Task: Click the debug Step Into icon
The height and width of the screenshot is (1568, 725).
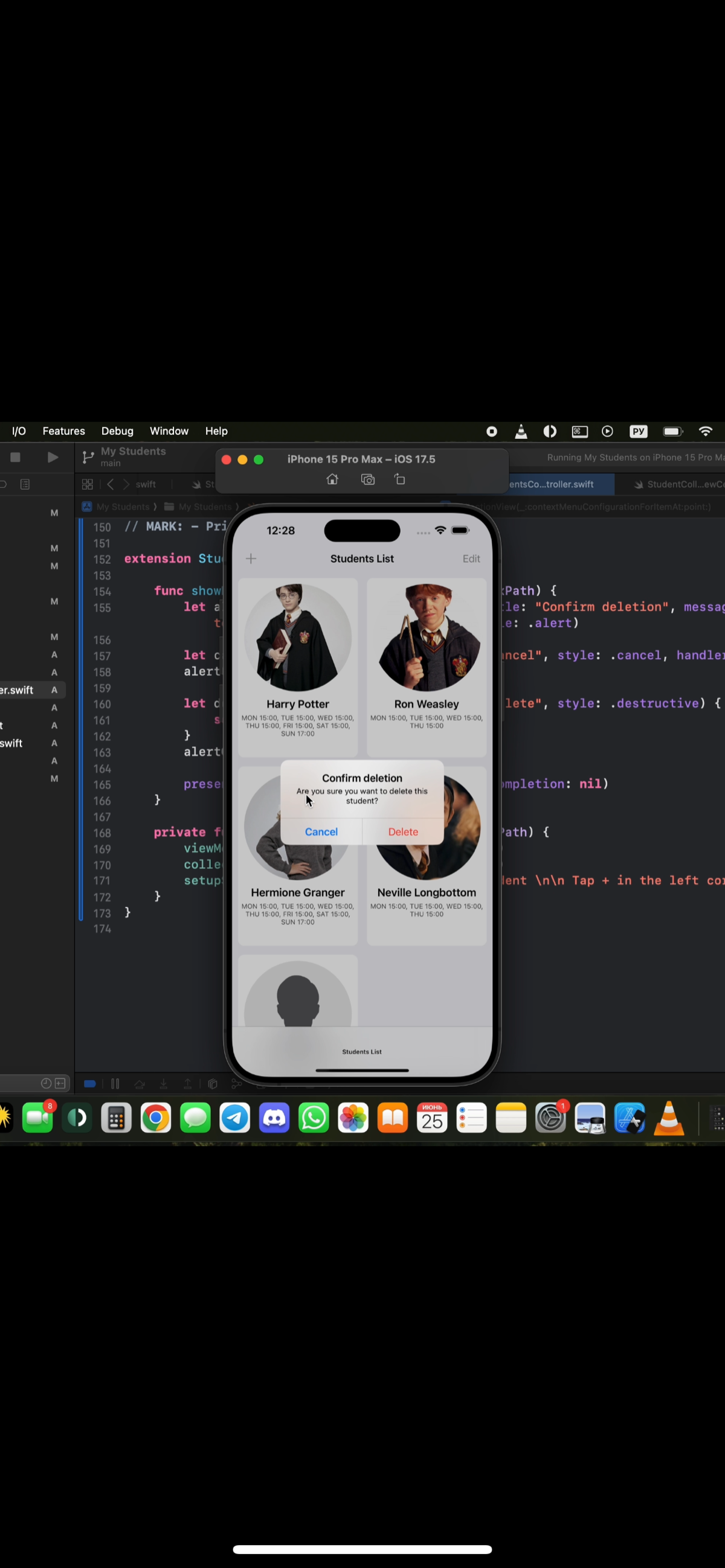Action: [x=163, y=1084]
